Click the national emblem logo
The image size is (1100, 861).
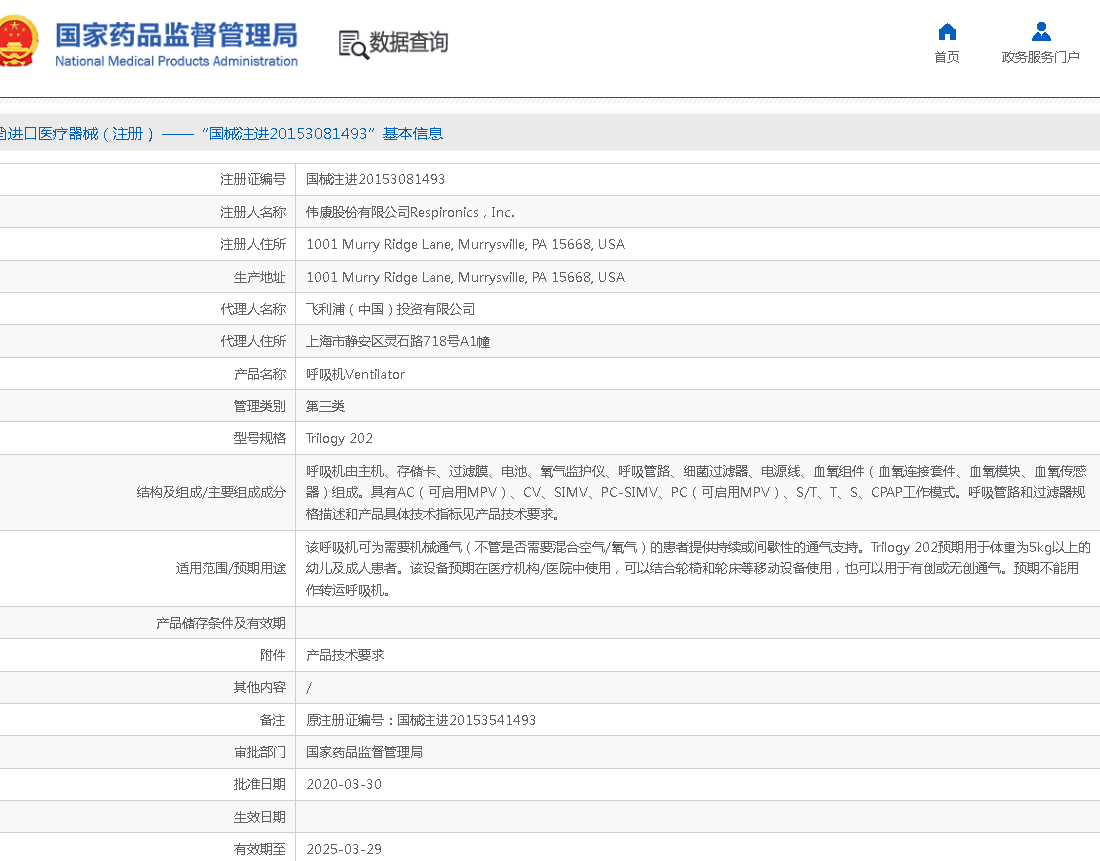[18, 42]
